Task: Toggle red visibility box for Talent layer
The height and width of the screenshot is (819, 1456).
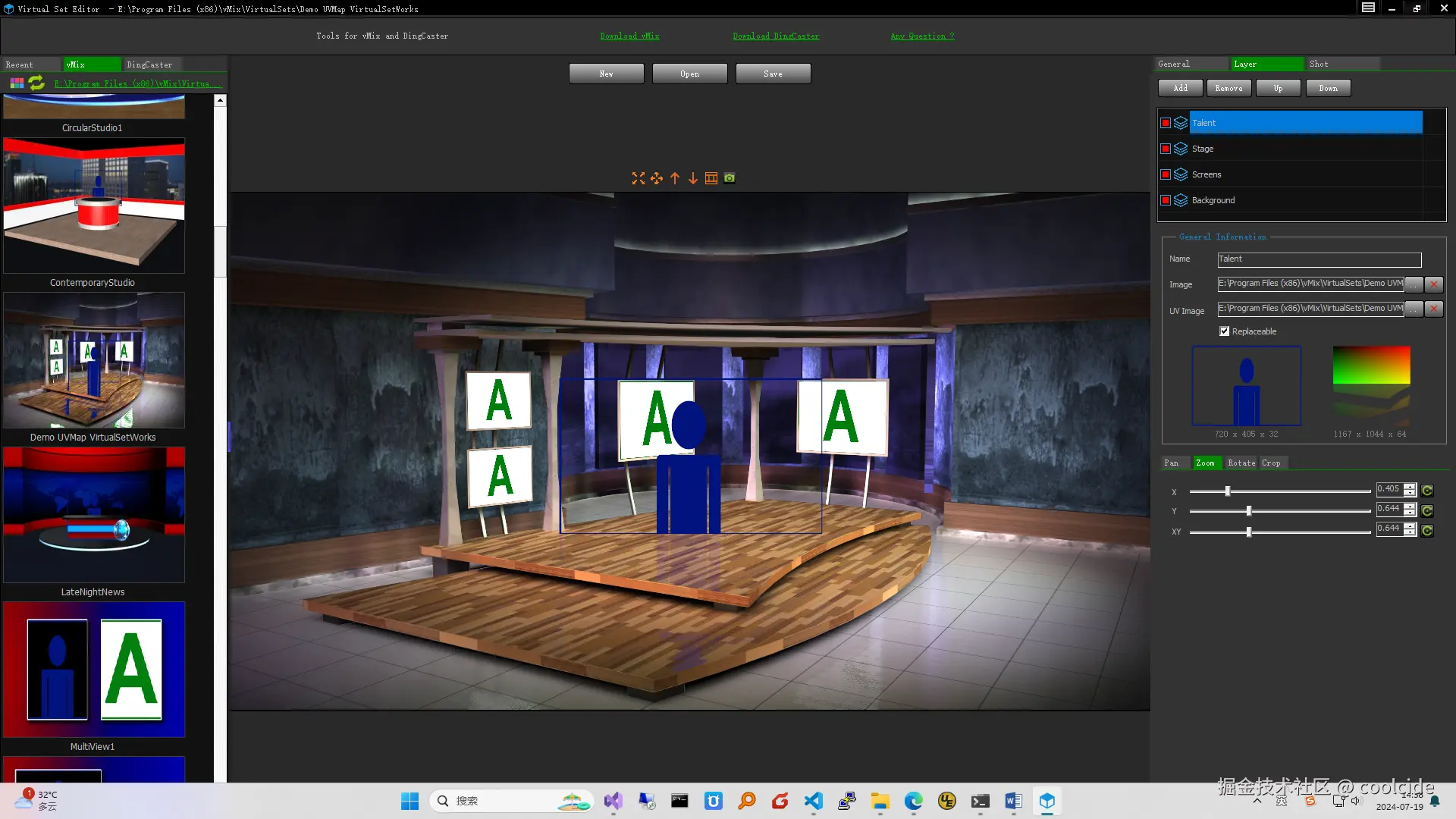Action: pyautogui.click(x=1166, y=123)
